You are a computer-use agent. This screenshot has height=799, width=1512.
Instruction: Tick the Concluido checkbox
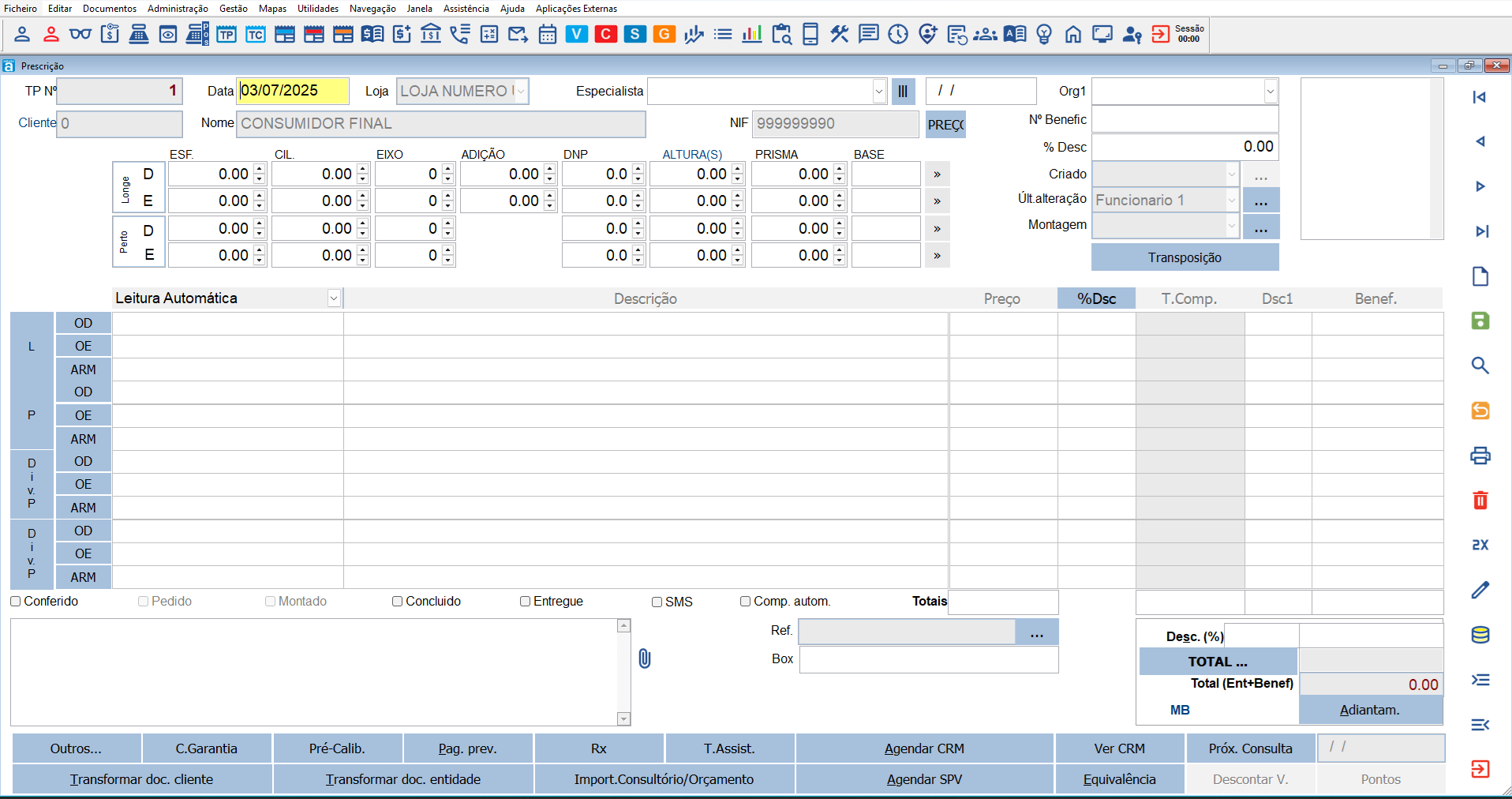(x=398, y=602)
